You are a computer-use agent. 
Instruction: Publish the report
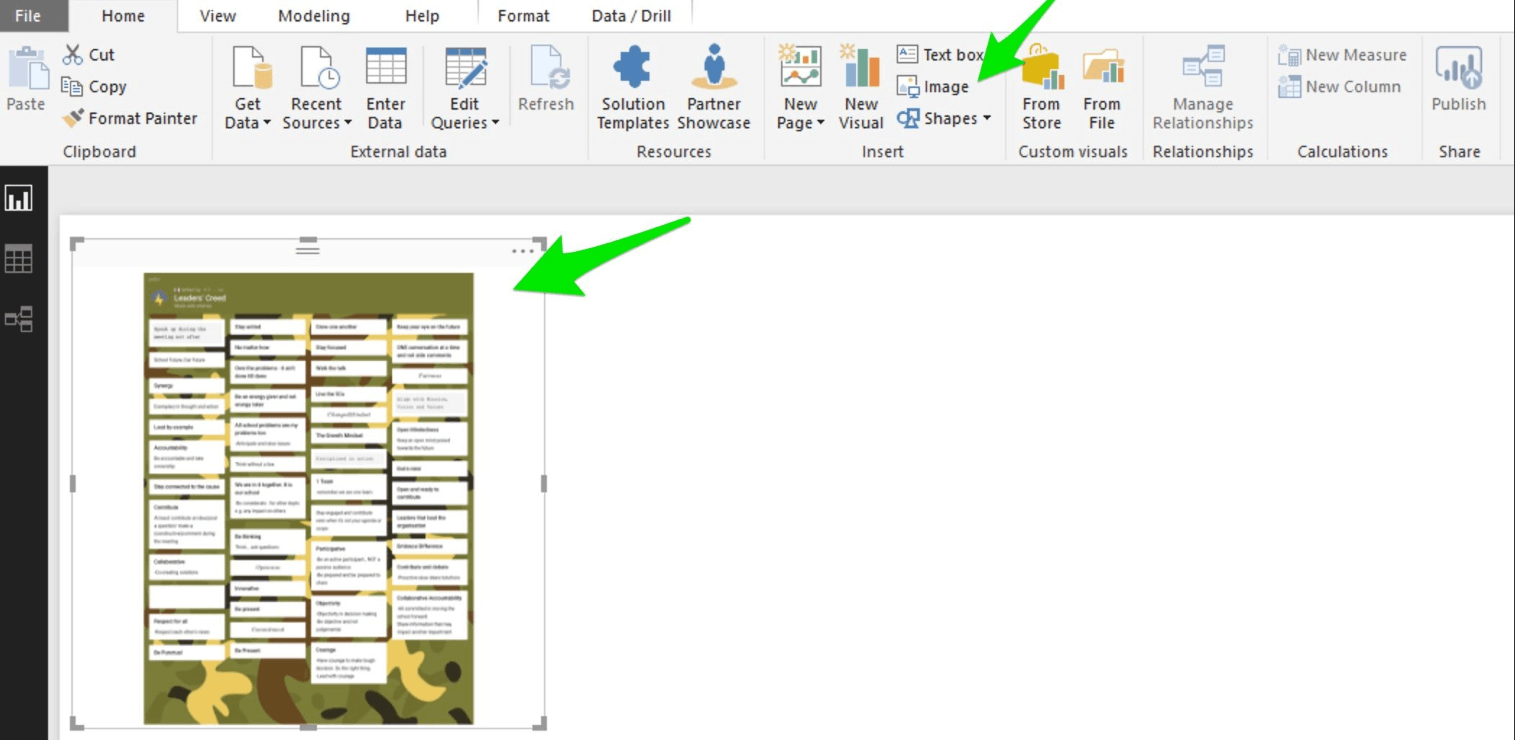pyautogui.click(x=1459, y=80)
